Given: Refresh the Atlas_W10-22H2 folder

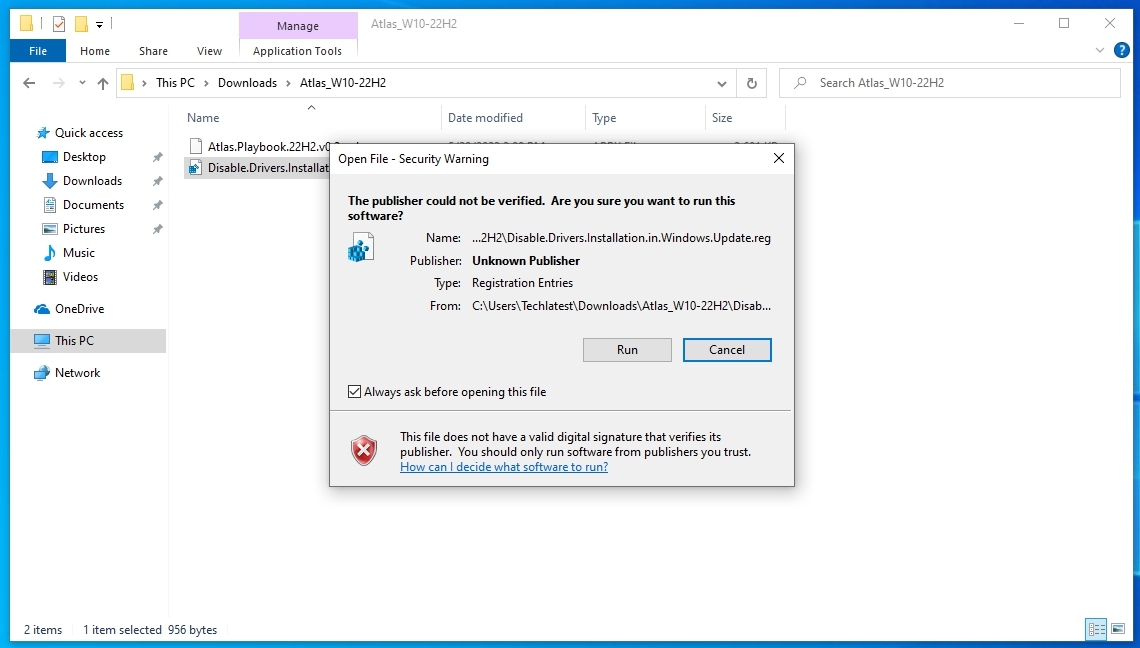Looking at the screenshot, I should tap(751, 83).
